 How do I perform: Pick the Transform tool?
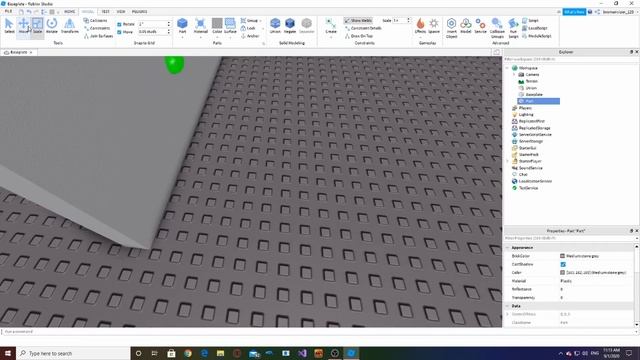[x=70, y=26]
